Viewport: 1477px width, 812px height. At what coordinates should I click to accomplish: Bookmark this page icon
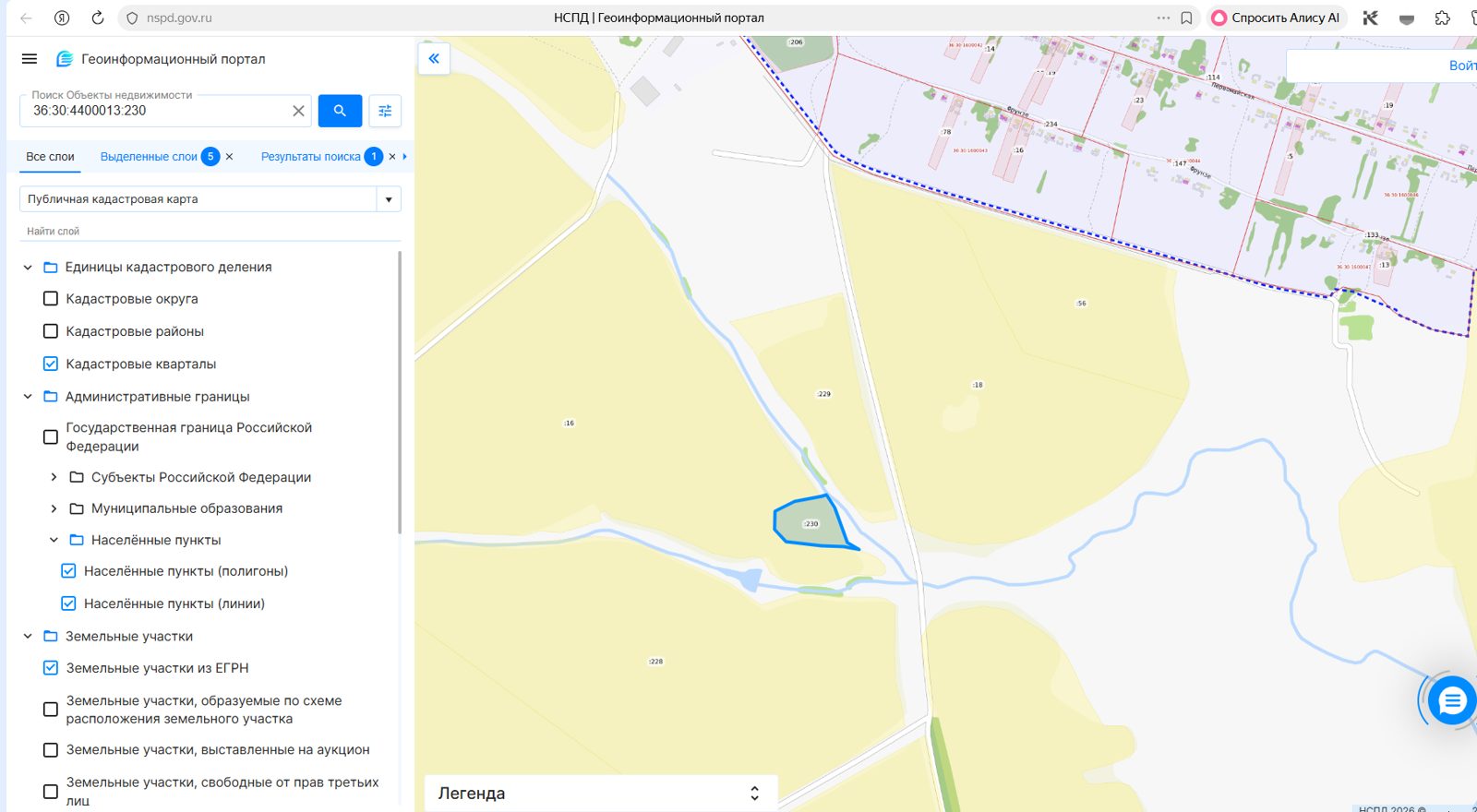1187,18
